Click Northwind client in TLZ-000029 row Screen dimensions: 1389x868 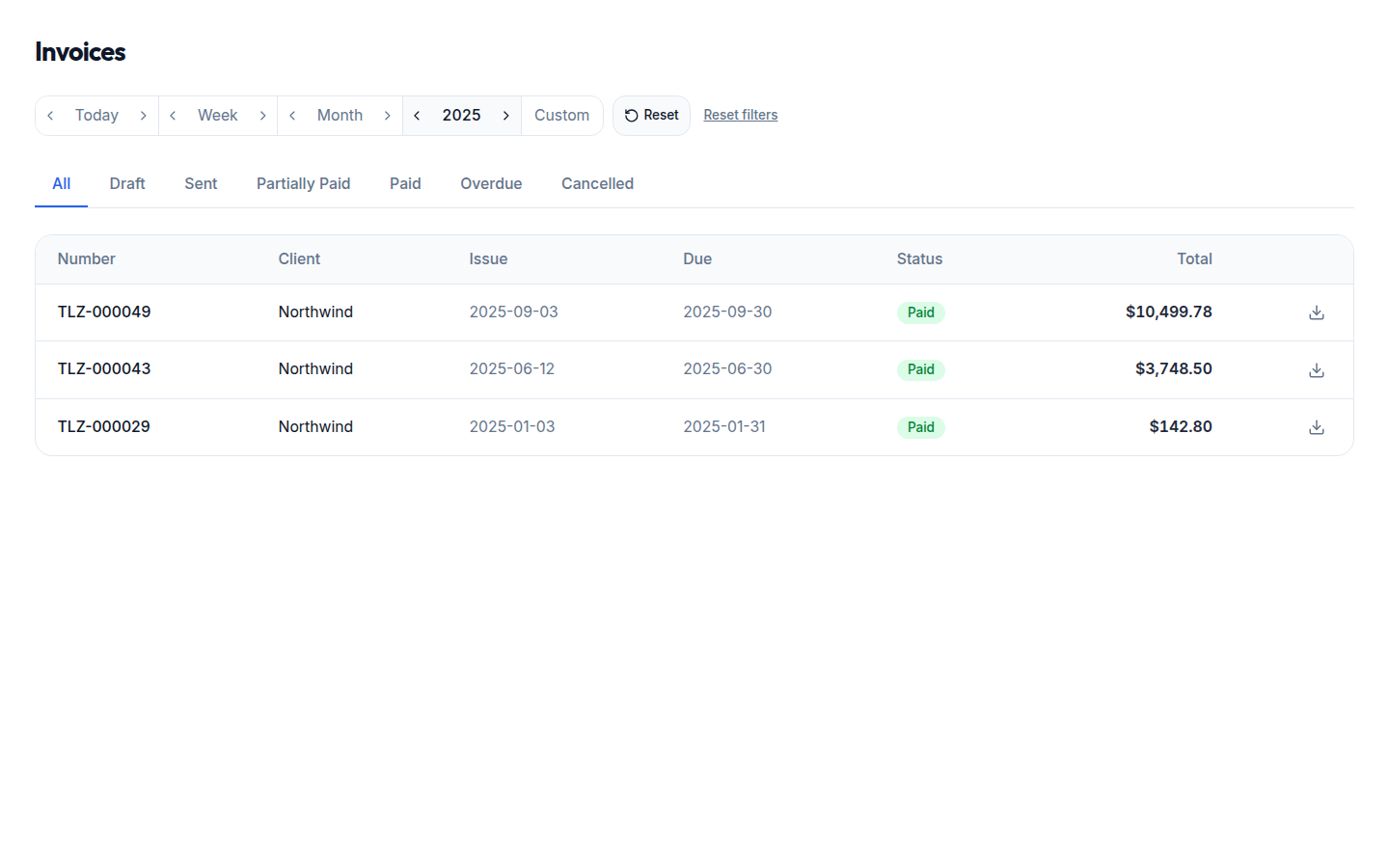tap(315, 427)
